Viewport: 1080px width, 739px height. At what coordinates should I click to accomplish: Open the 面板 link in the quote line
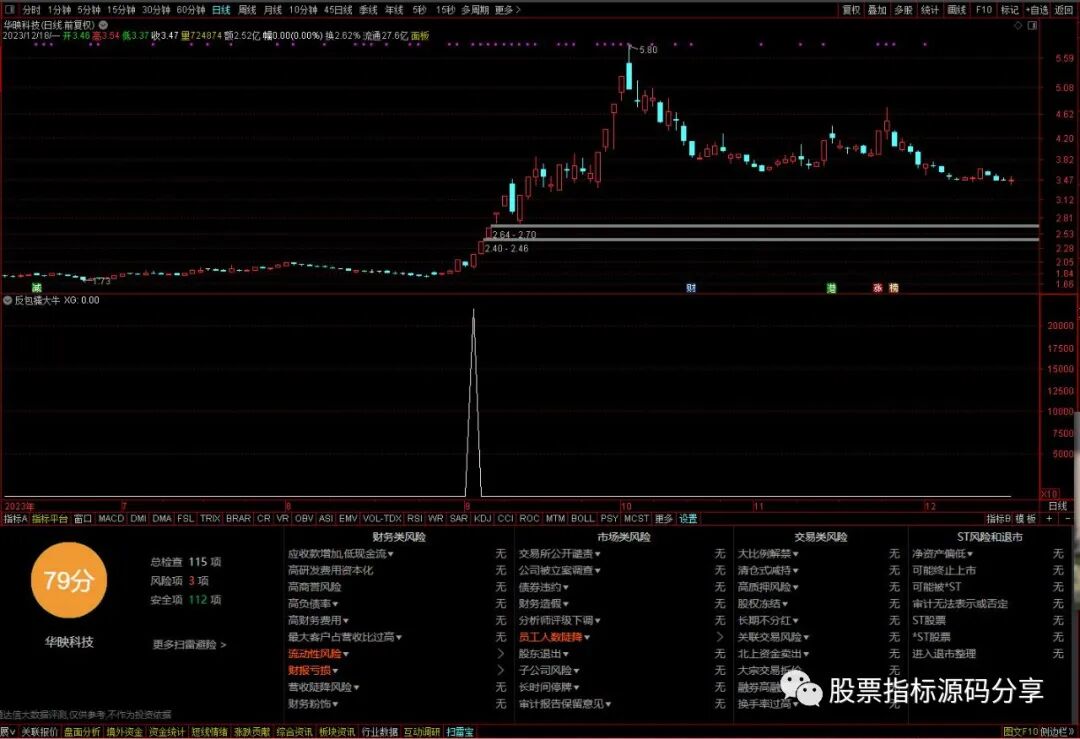[x=419, y=35]
